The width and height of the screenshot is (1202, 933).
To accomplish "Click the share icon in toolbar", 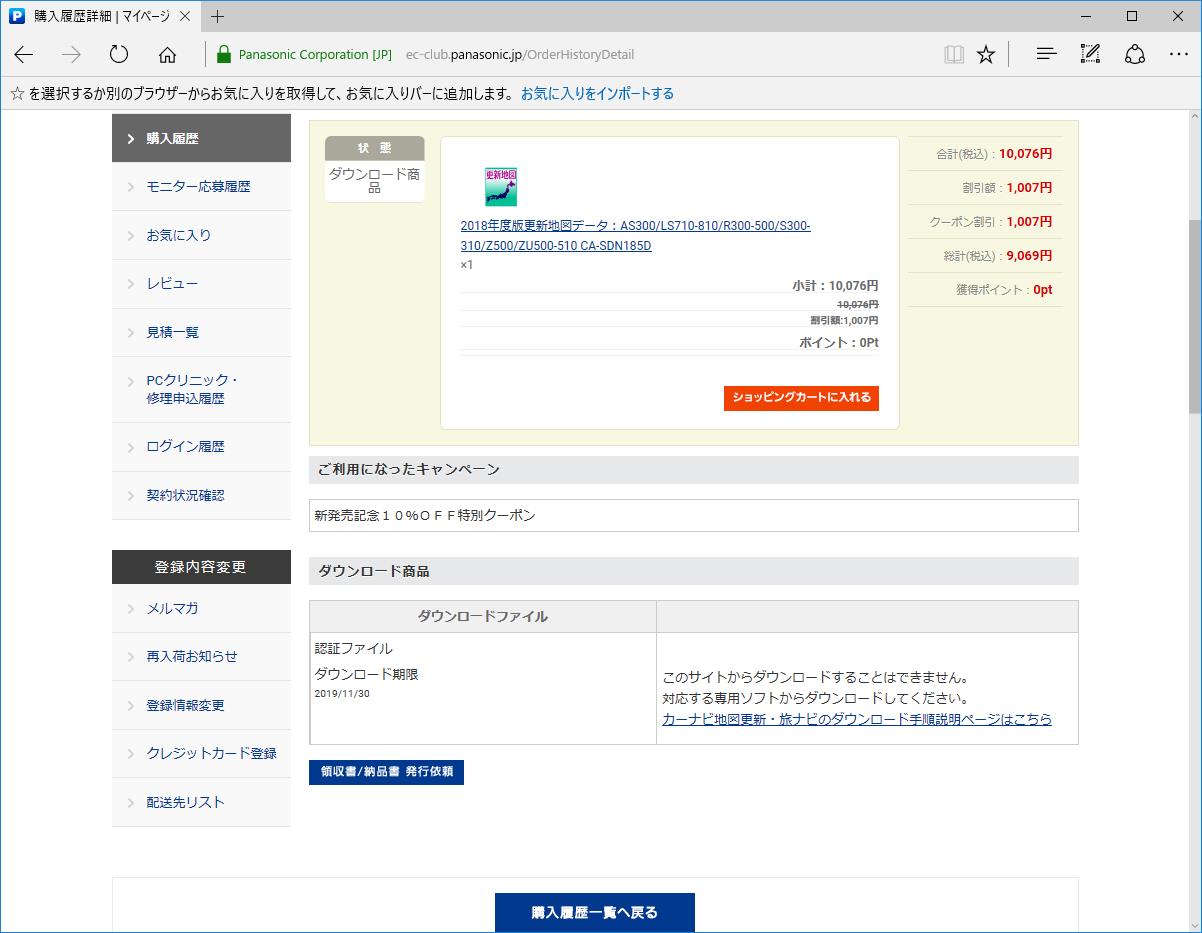I will coord(1134,55).
